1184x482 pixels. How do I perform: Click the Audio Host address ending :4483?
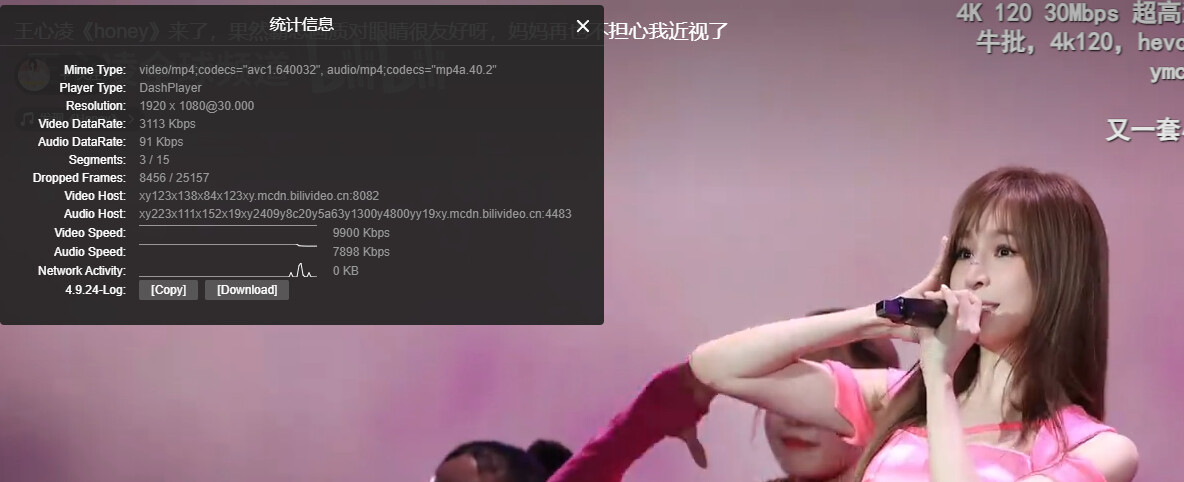356,214
